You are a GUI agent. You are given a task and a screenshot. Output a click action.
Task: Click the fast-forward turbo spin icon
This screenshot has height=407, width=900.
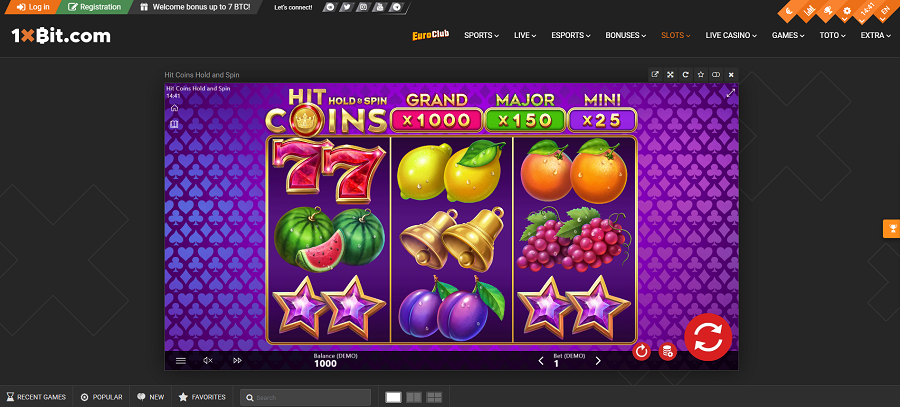(238, 361)
